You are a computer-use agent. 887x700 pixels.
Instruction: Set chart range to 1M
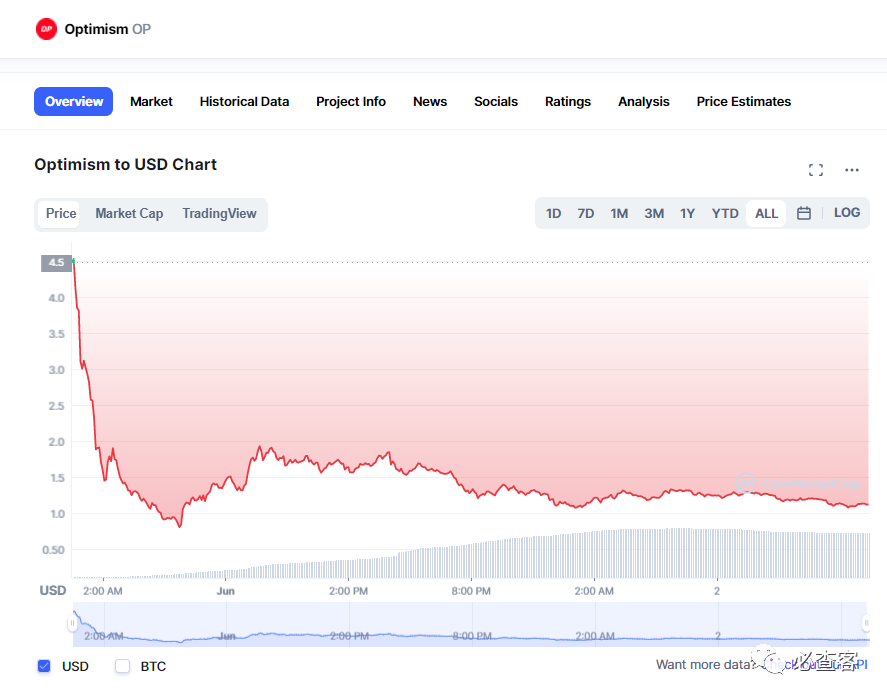619,213
